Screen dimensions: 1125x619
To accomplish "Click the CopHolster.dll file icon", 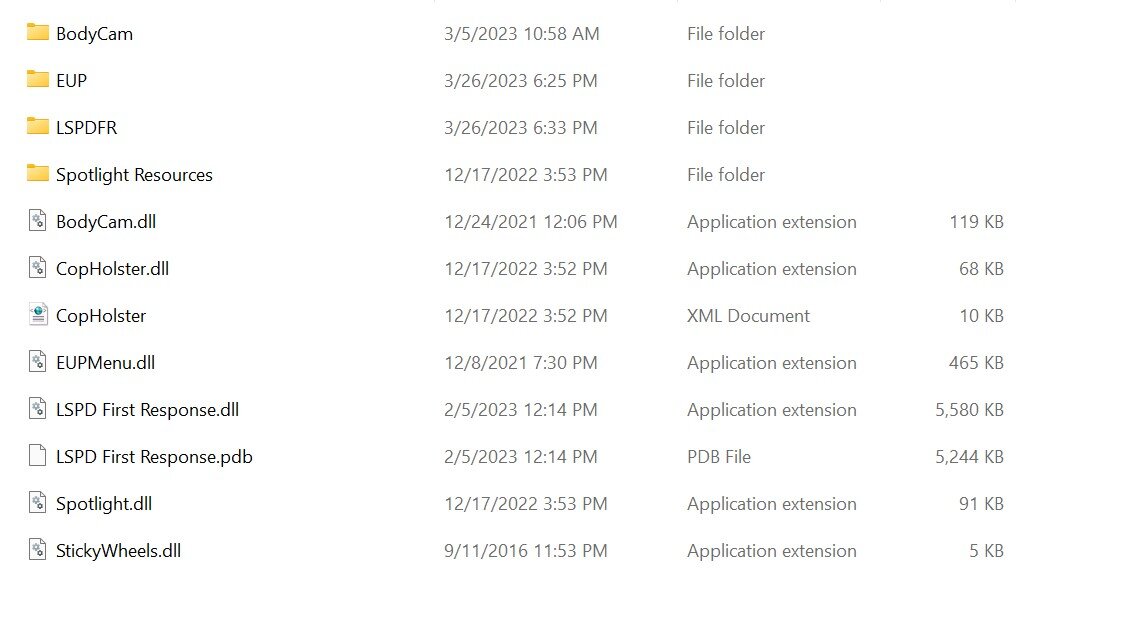I will click(38, 268).
